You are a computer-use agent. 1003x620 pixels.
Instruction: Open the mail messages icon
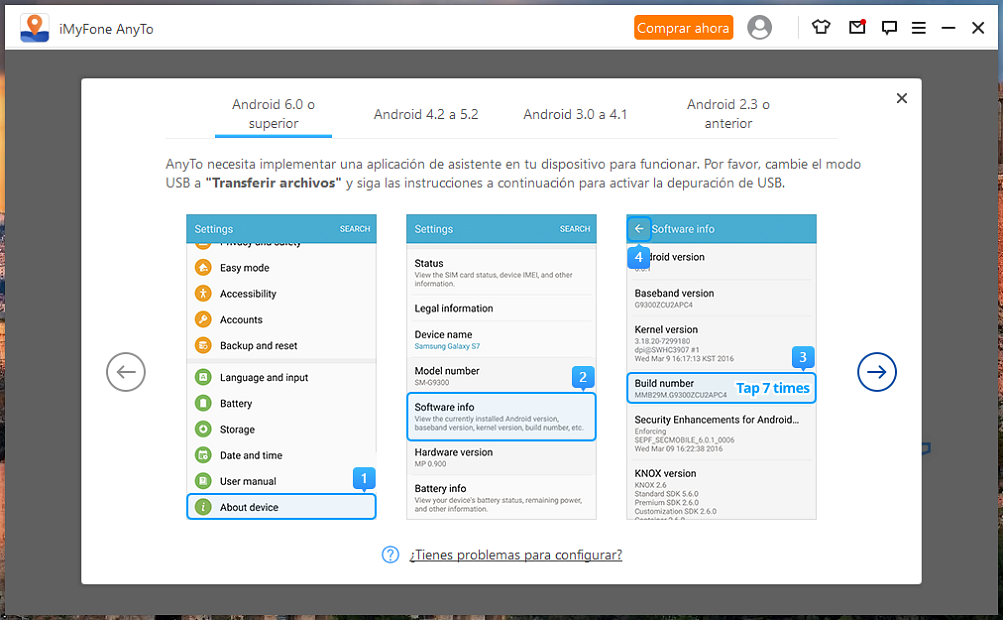(x=857, y=27)
